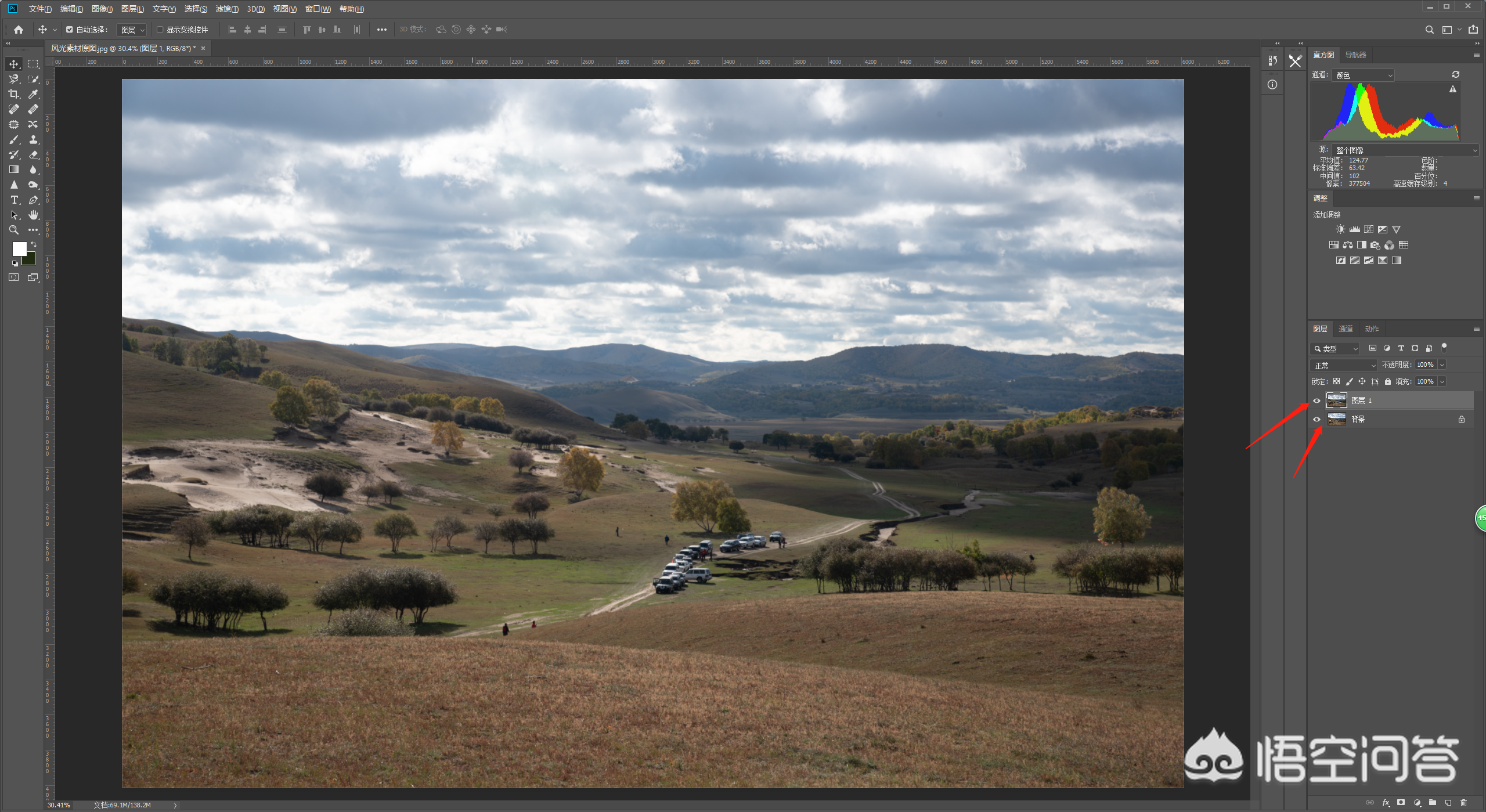Select the Zoom tool in toolbar
This screenshot has width=1486, height=812.
13,230
